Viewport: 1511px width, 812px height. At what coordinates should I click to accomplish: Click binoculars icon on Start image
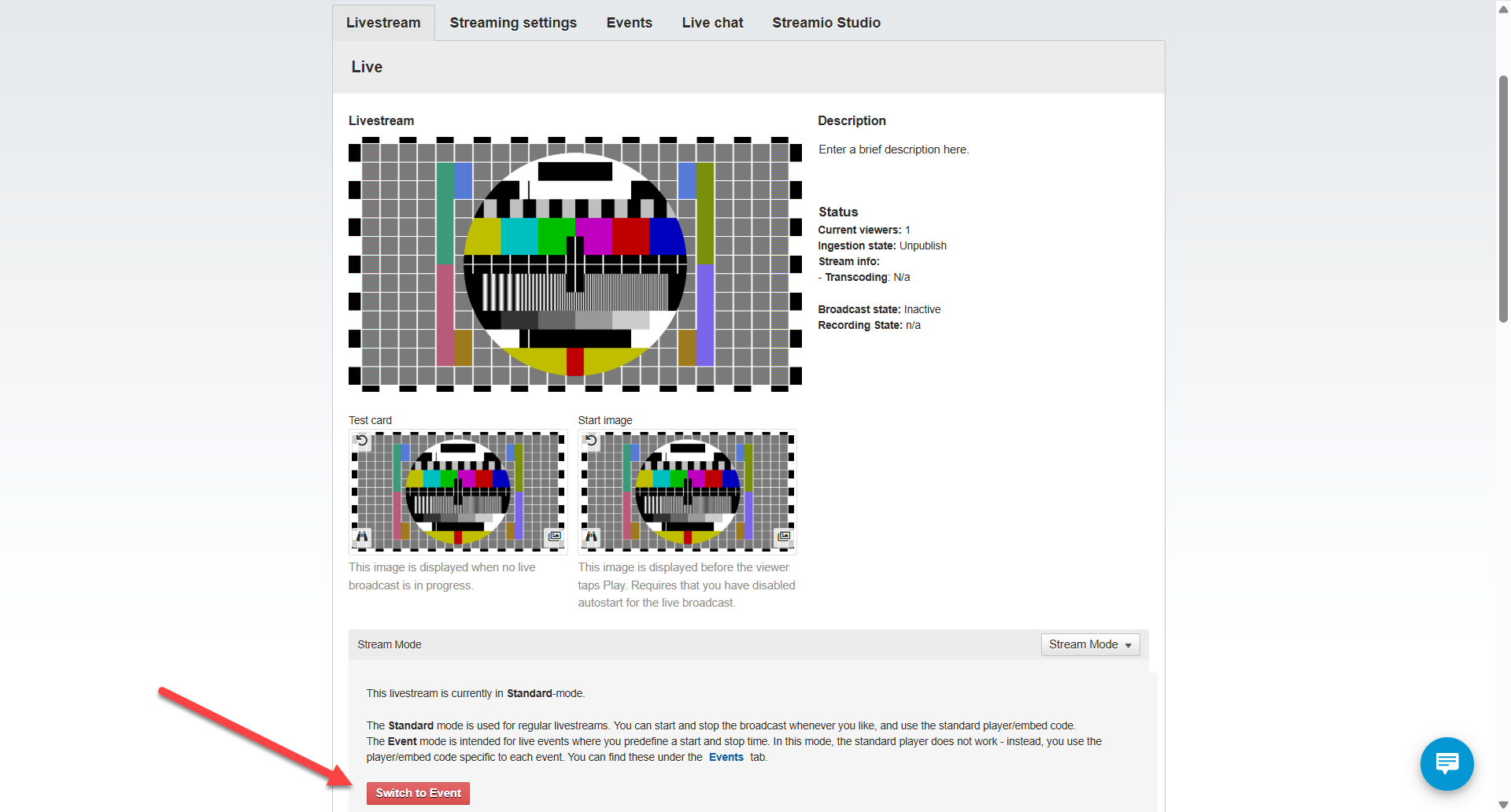point(591,537)
